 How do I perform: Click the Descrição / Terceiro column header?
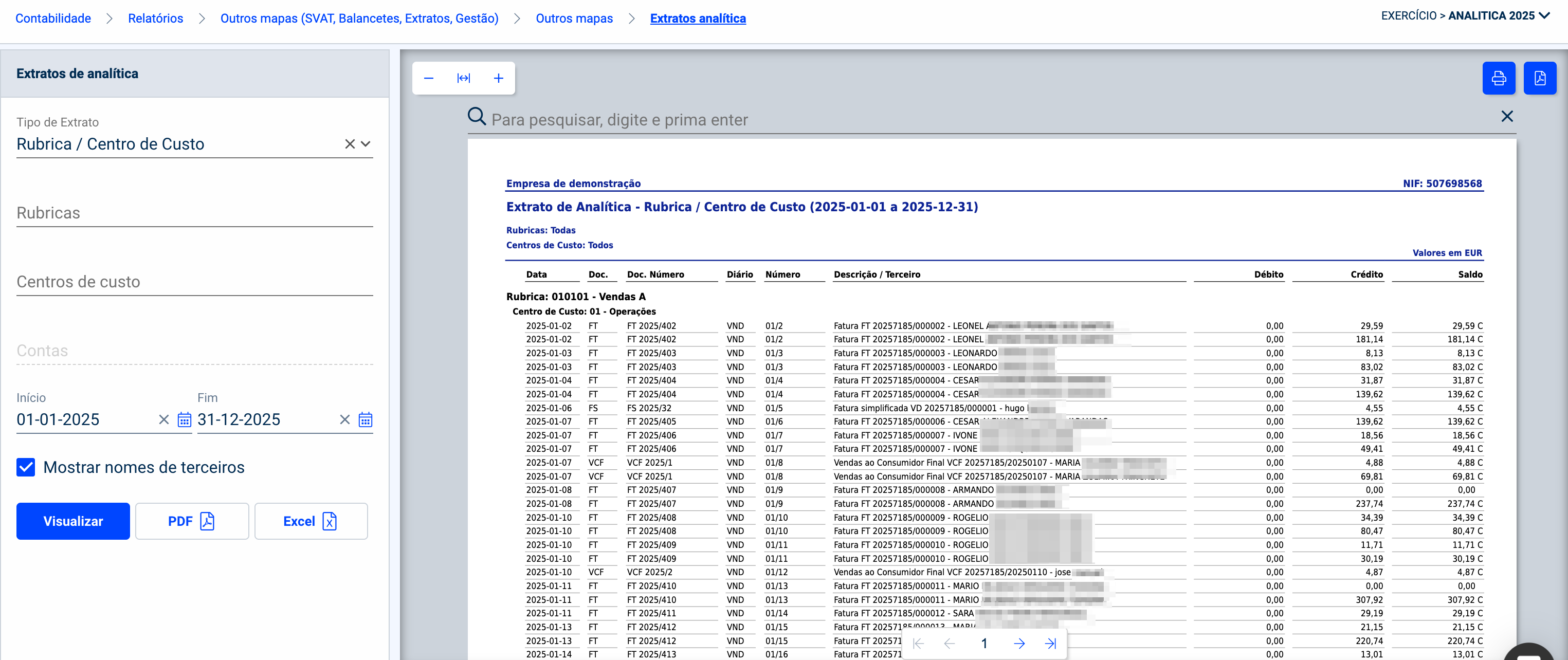point(877,274)
